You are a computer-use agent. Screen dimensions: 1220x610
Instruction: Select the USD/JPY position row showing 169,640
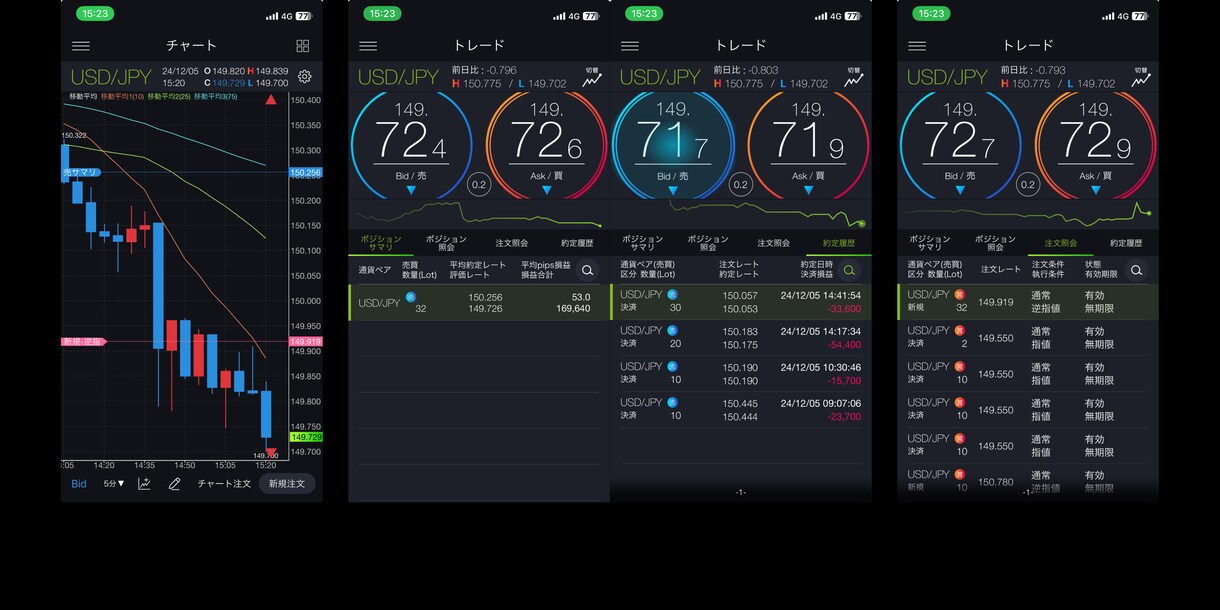(x=479, y=303)
